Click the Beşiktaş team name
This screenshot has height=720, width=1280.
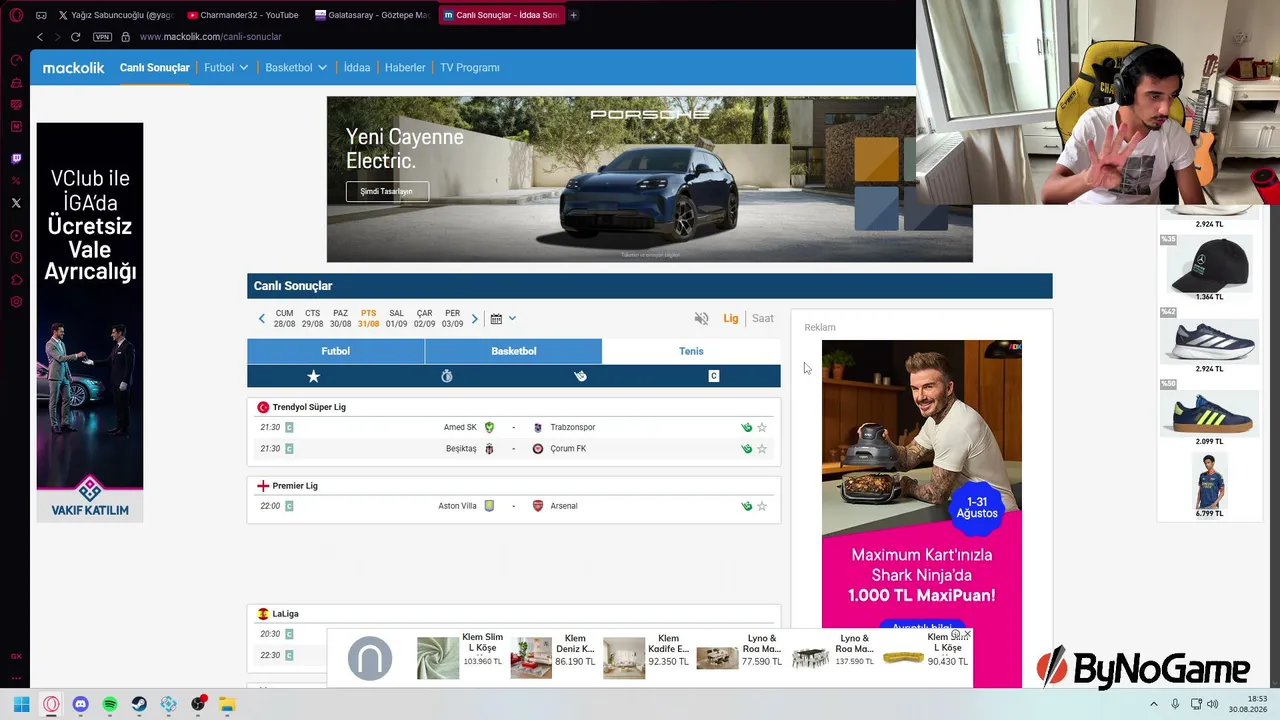[461, 449]
